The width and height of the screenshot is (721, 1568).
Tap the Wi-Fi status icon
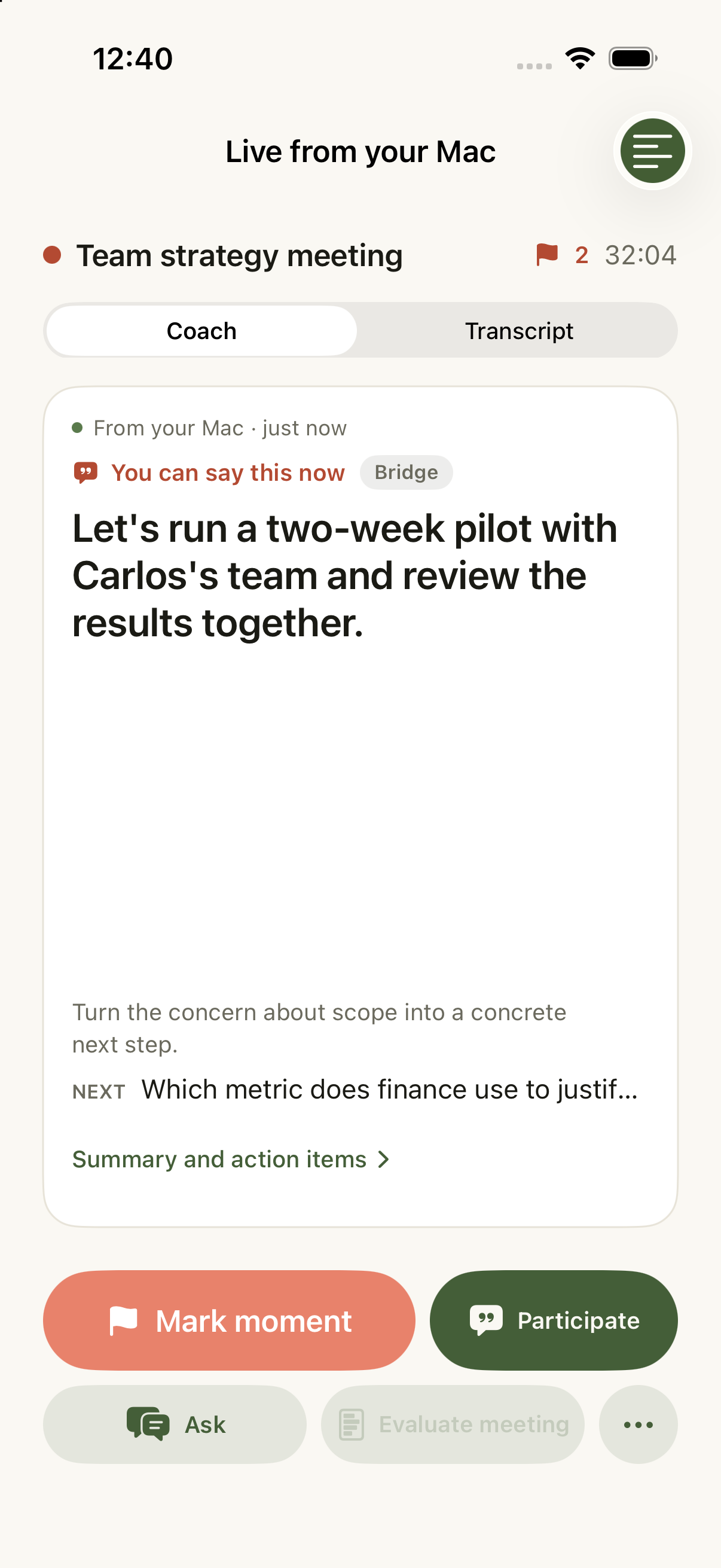(580, 59)
